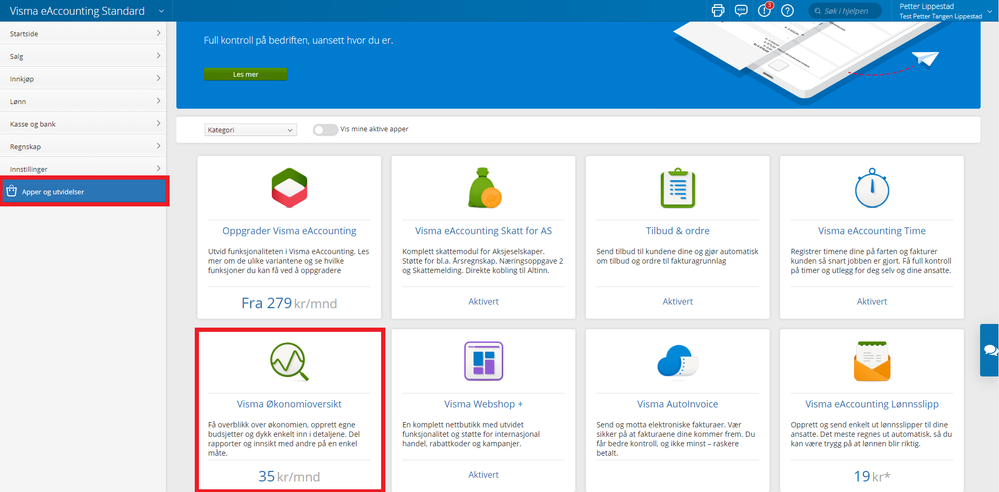Click the Fra 279 kr/mnd price
This screenshot has height=492, width=999.
pyautogui.click(x=289, y=303)
